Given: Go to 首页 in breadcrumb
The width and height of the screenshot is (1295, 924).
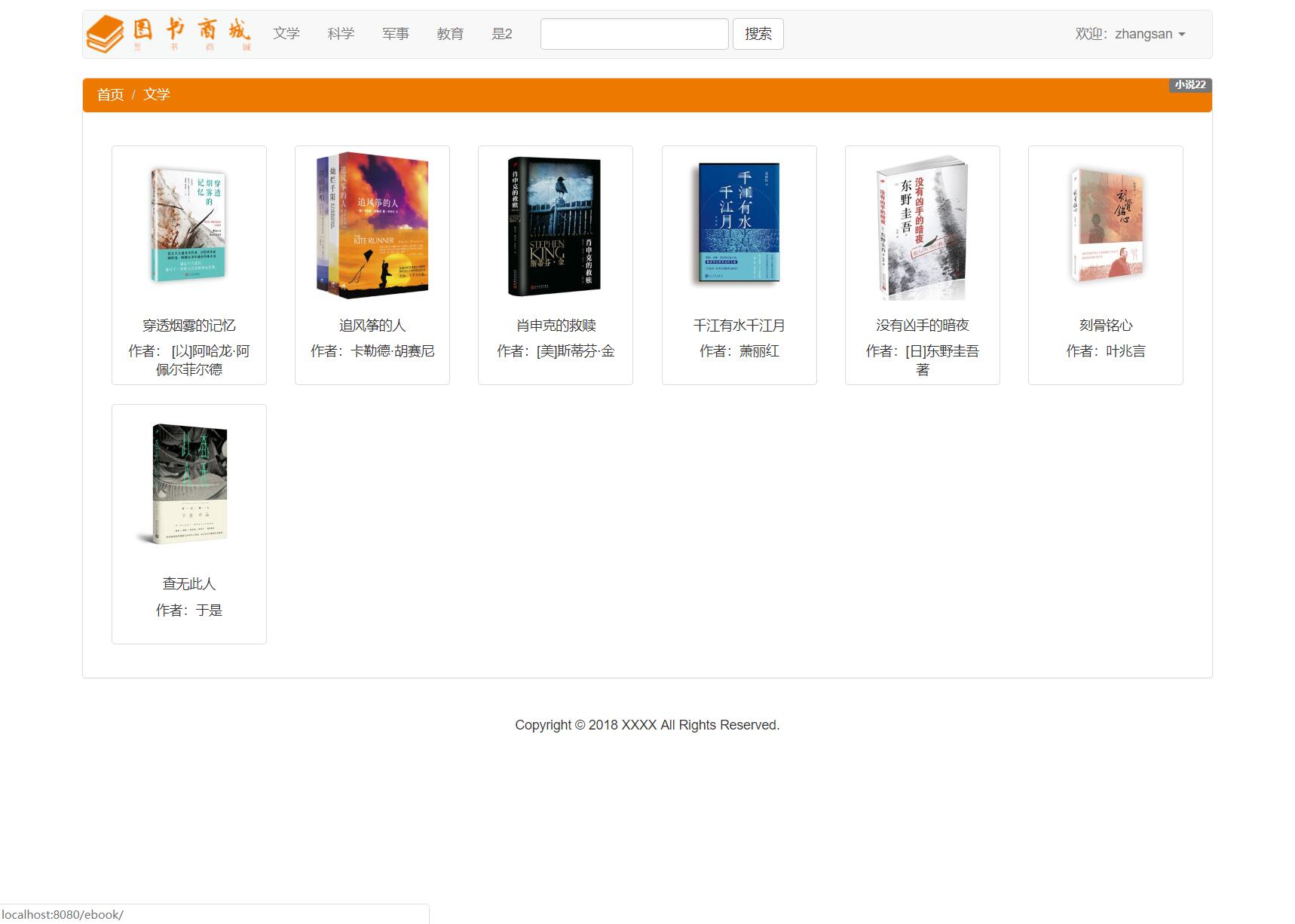Looking at the screenshot, I should click(110, 95).
